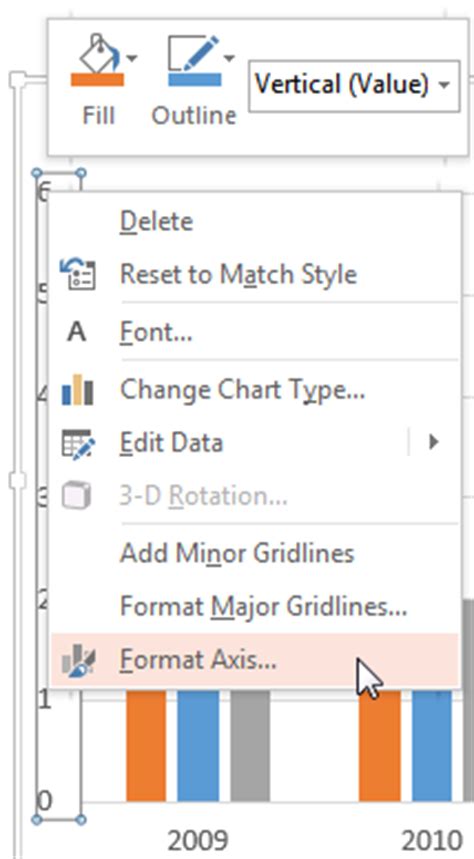Expand the Edit Data submenu arrow
This screenshot has width=474, height=859.
[433, 442]
